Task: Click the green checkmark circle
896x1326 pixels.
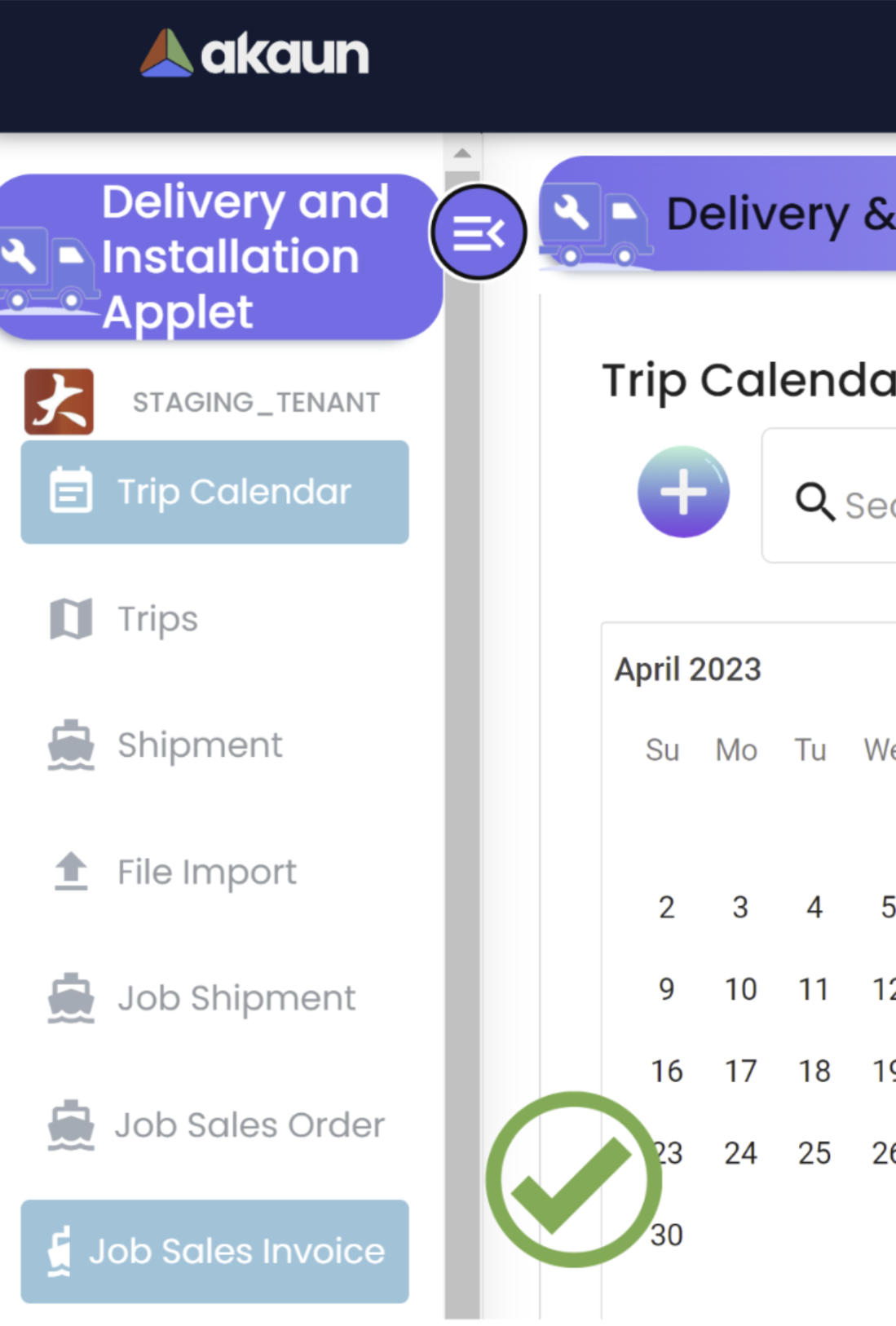Action: 574,1179
